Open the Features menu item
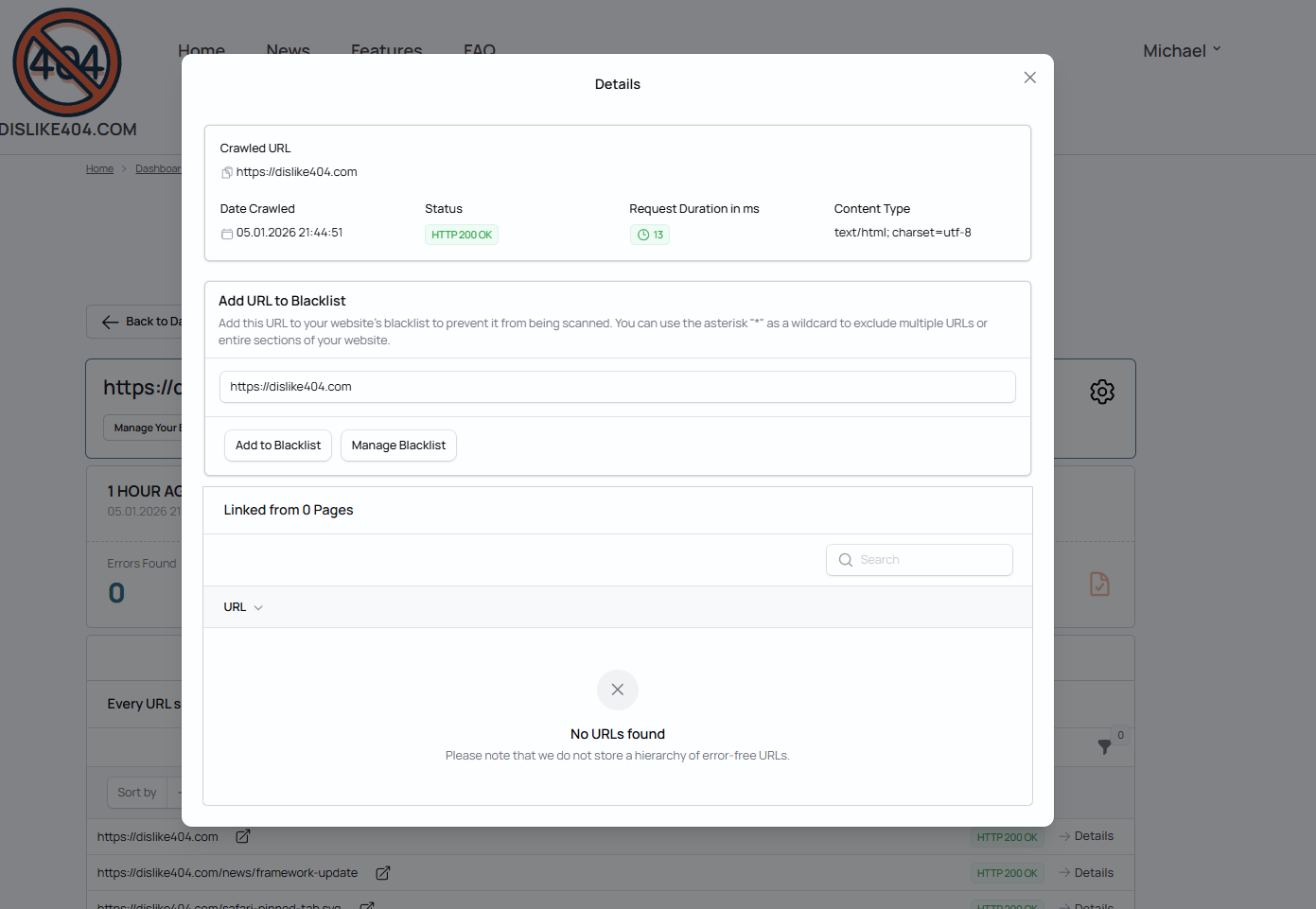The image size is (1316, 909). [386, 47]
